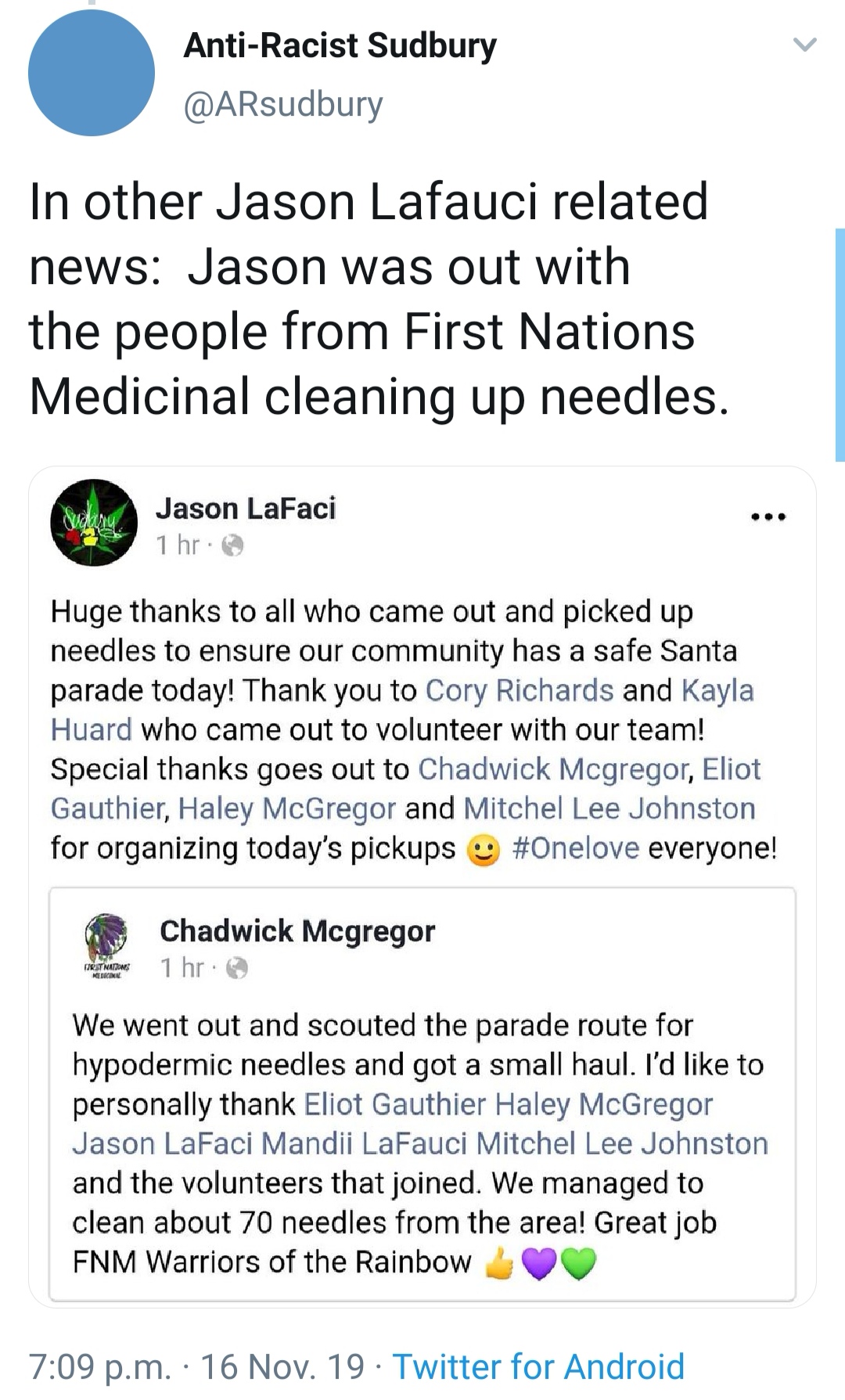The height and width of the screenshot is (1400, 845).
Task: Click the blue scrollbar on the right edge
Action: point(840,344)
